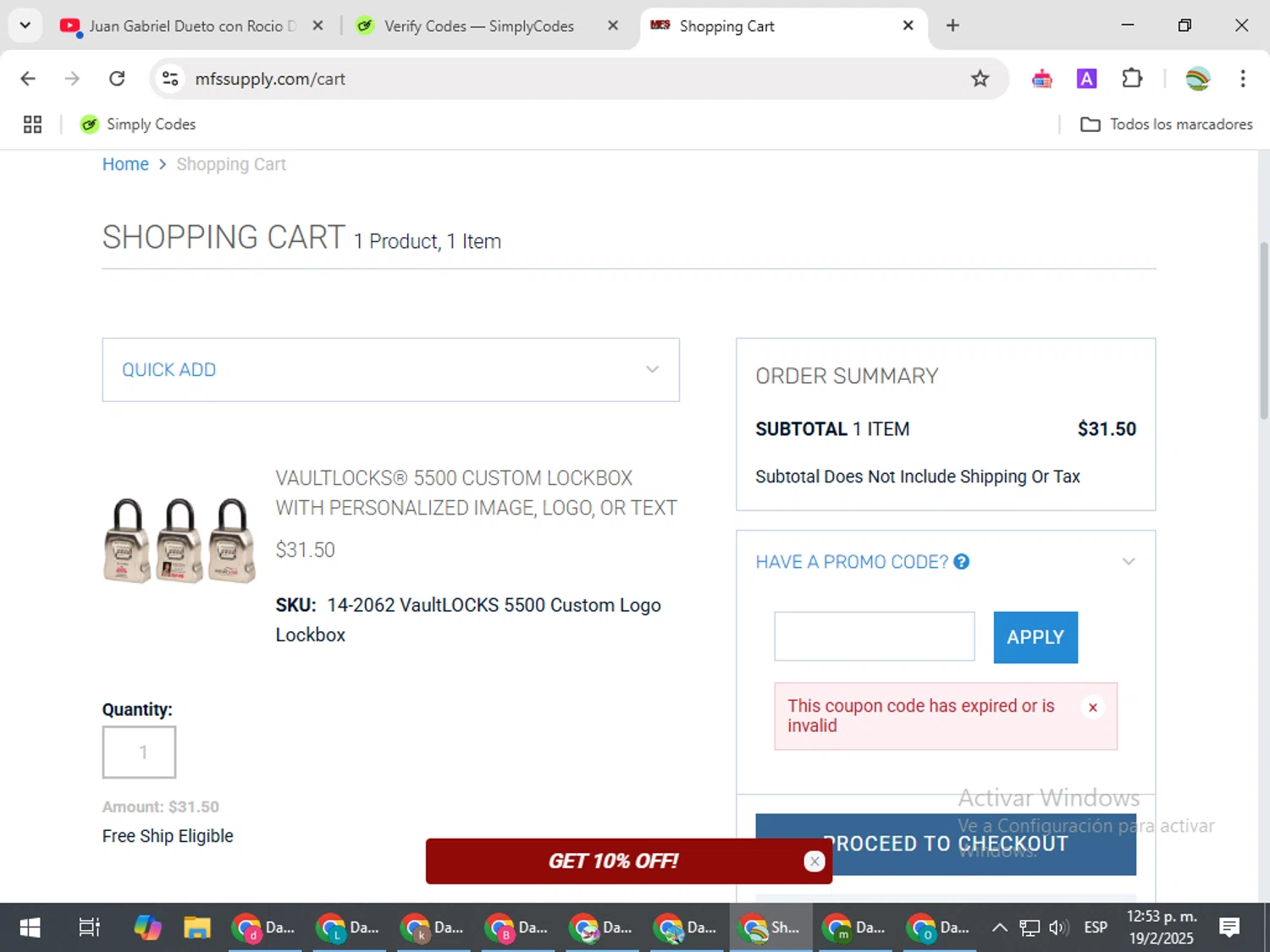Click the address bar URL

point(270,79)
